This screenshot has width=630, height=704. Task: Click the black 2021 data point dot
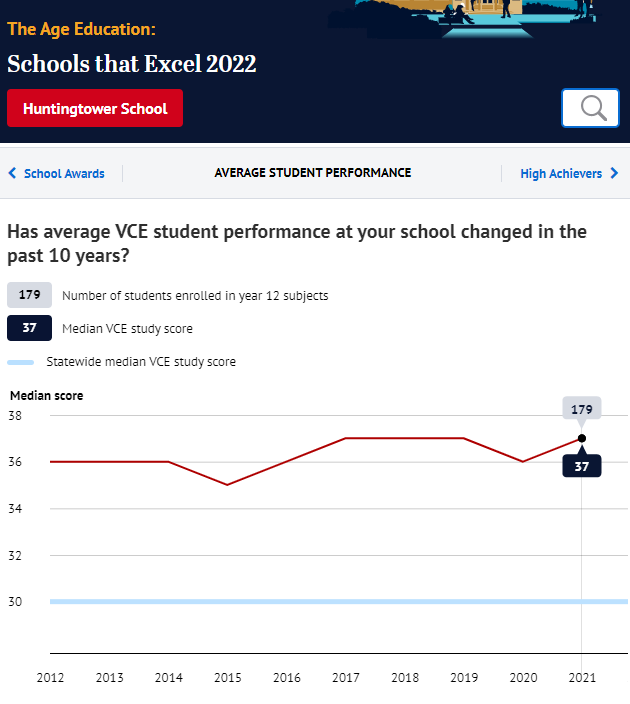[x=582, y=438]
